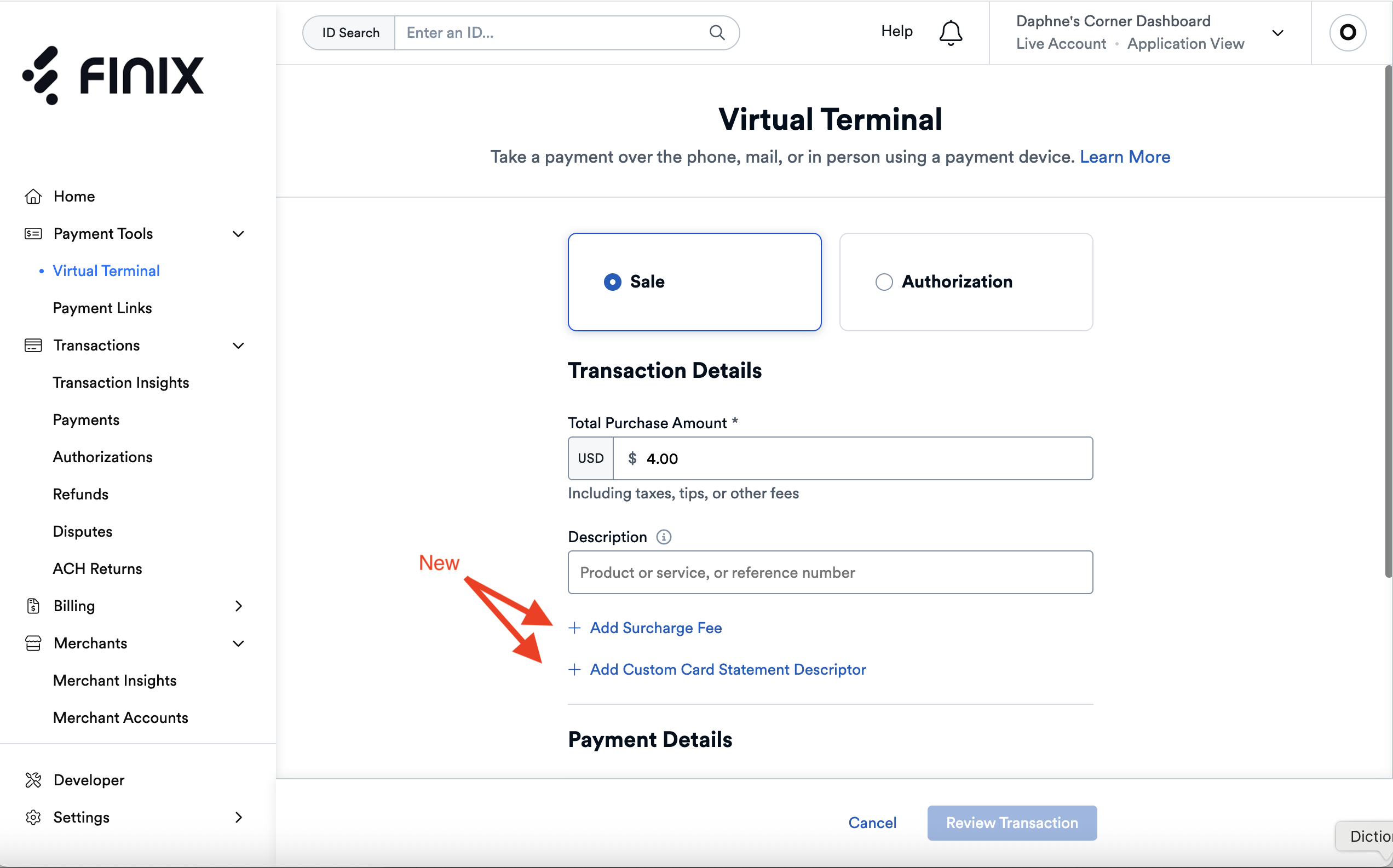The width and height of the screenshot is (1393, 868).
Task: Select the Authorization radio button
Action: (x=884, y=282)
